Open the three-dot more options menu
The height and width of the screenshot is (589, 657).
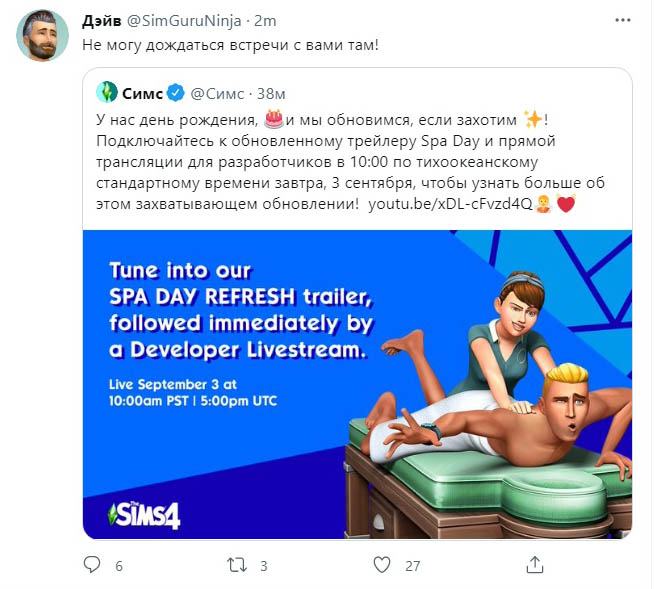pos(623,20)
